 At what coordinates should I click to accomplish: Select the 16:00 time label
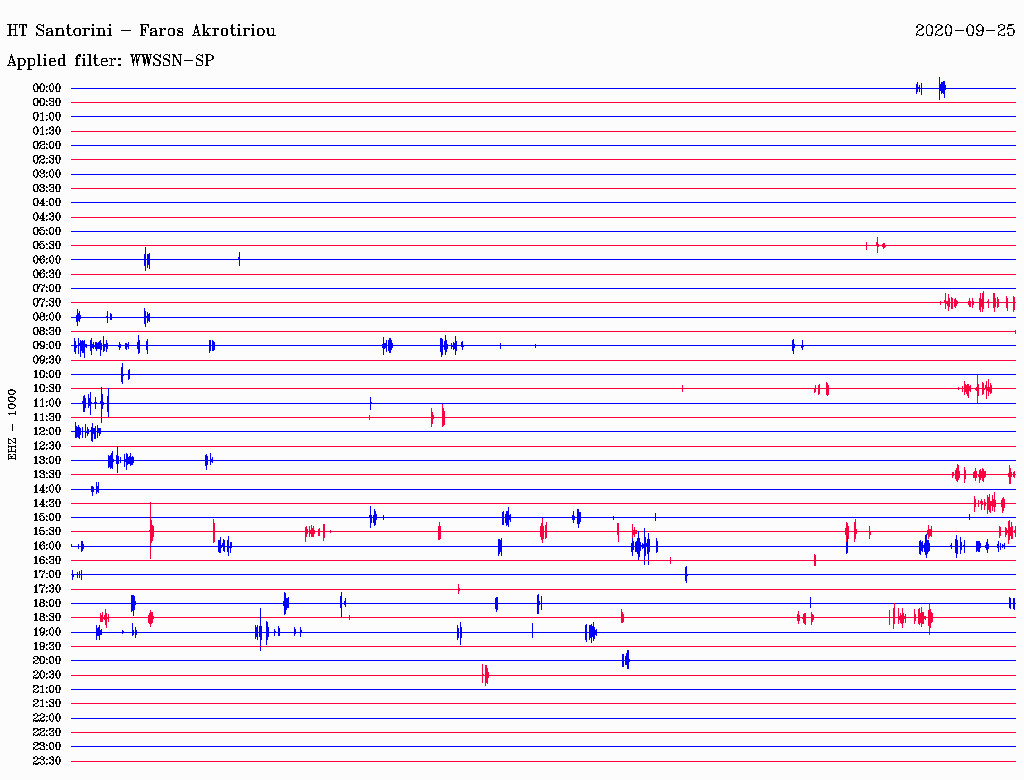(x=47, y=546)
